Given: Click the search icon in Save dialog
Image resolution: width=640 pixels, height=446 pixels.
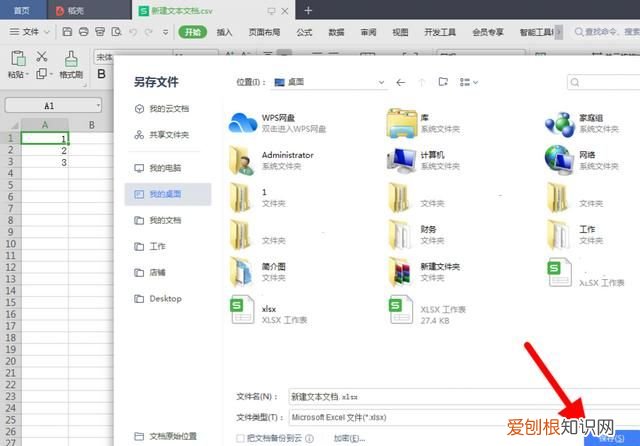Looking at the screenshot, I should pyautogui.click(x=575, y=82).
